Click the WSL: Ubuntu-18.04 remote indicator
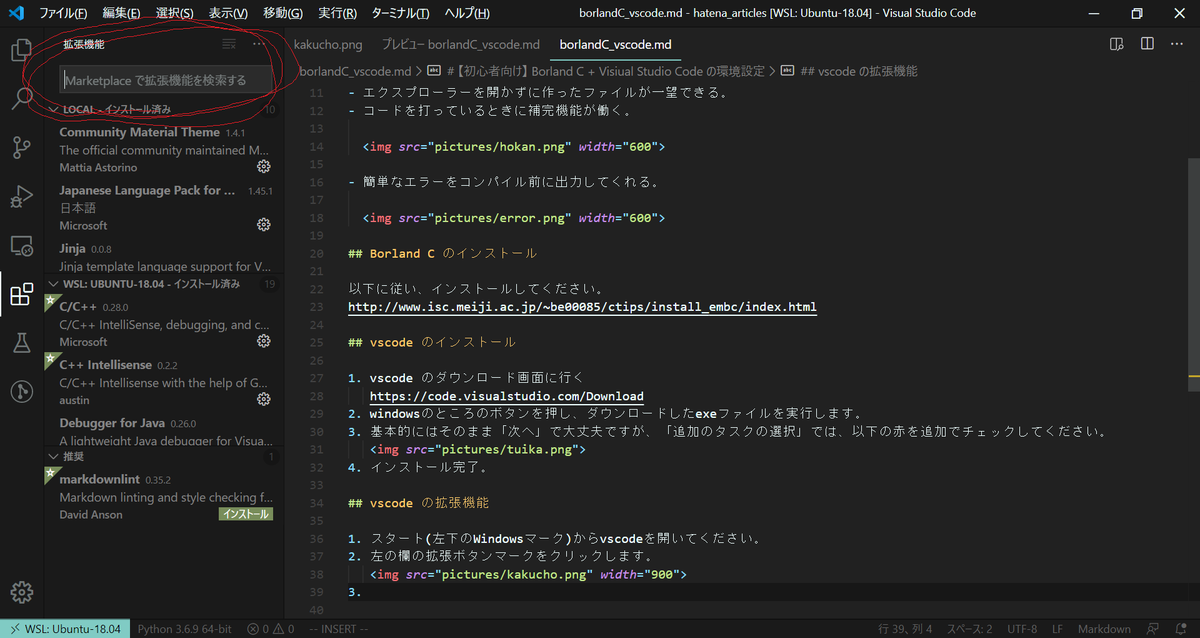1200x638 pixels. pyautogui.click(x=65, y=629)
